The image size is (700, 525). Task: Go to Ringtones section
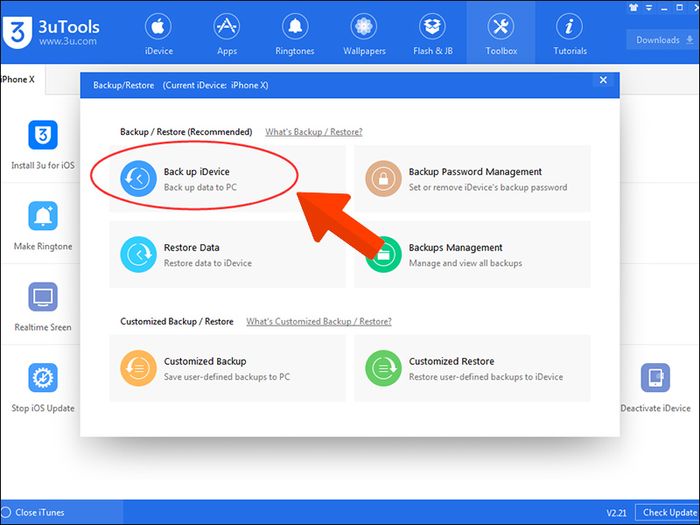click(295, 34)
